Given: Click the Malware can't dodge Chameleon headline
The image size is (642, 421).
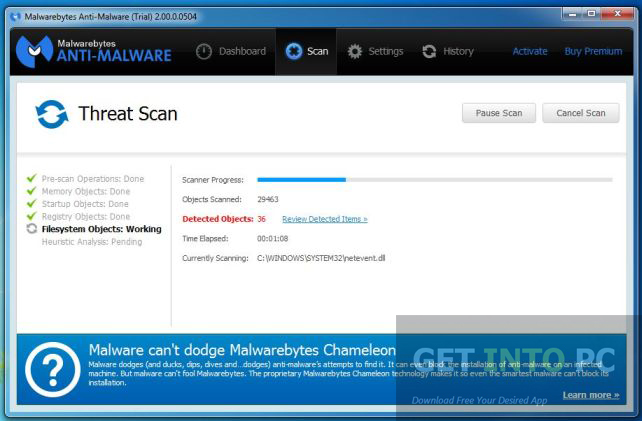Looking at the screenshot, I should [242, 350].
